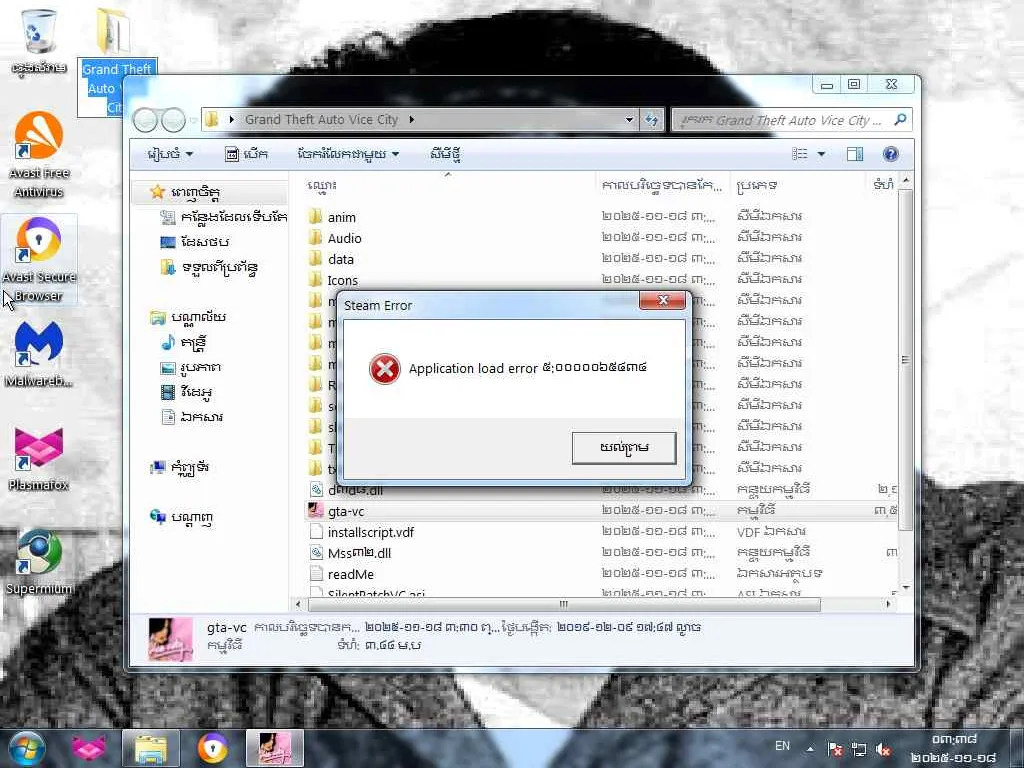Click OK button in Steam Error dialog
Image resolution: width=1024 pixels, height=768 pixels.
click(624, 448)
